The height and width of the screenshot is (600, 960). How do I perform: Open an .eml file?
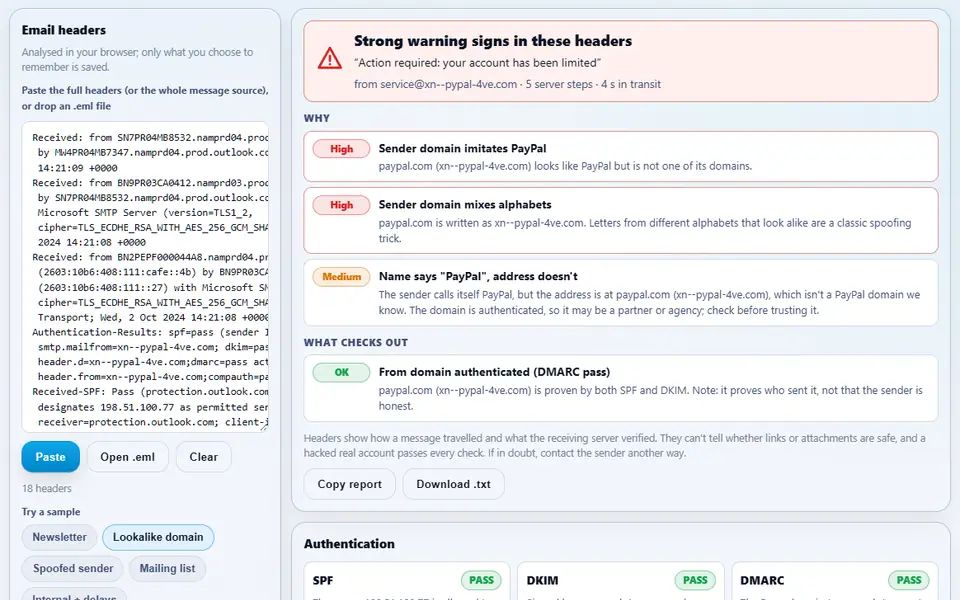[127, 457]
